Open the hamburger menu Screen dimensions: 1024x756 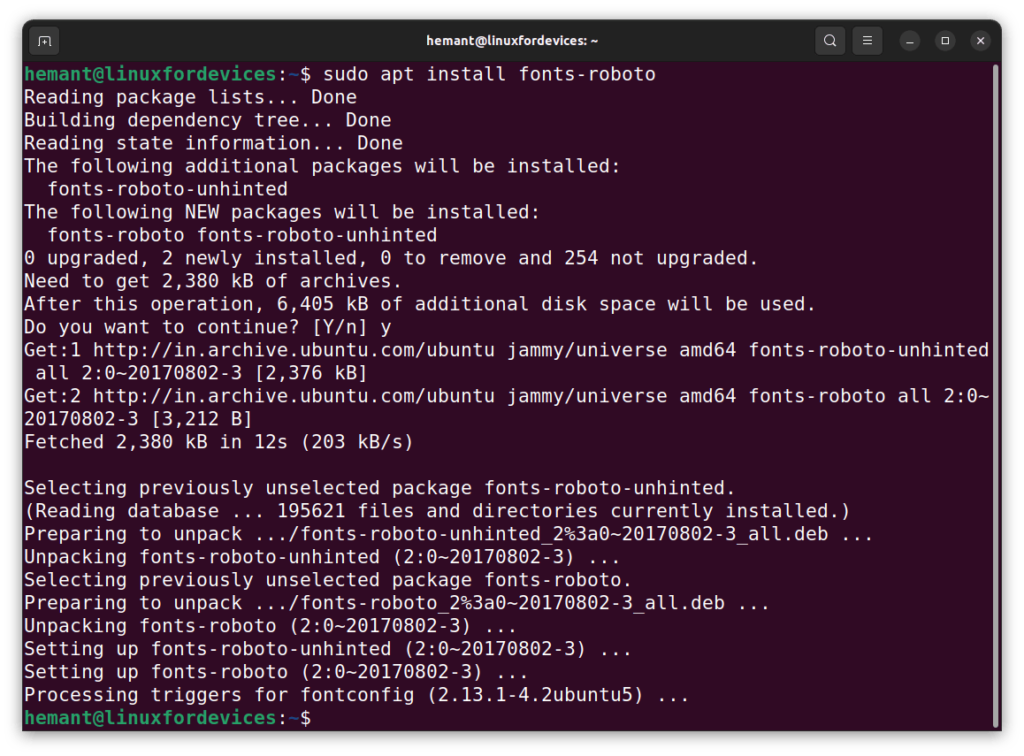point(866,40)
